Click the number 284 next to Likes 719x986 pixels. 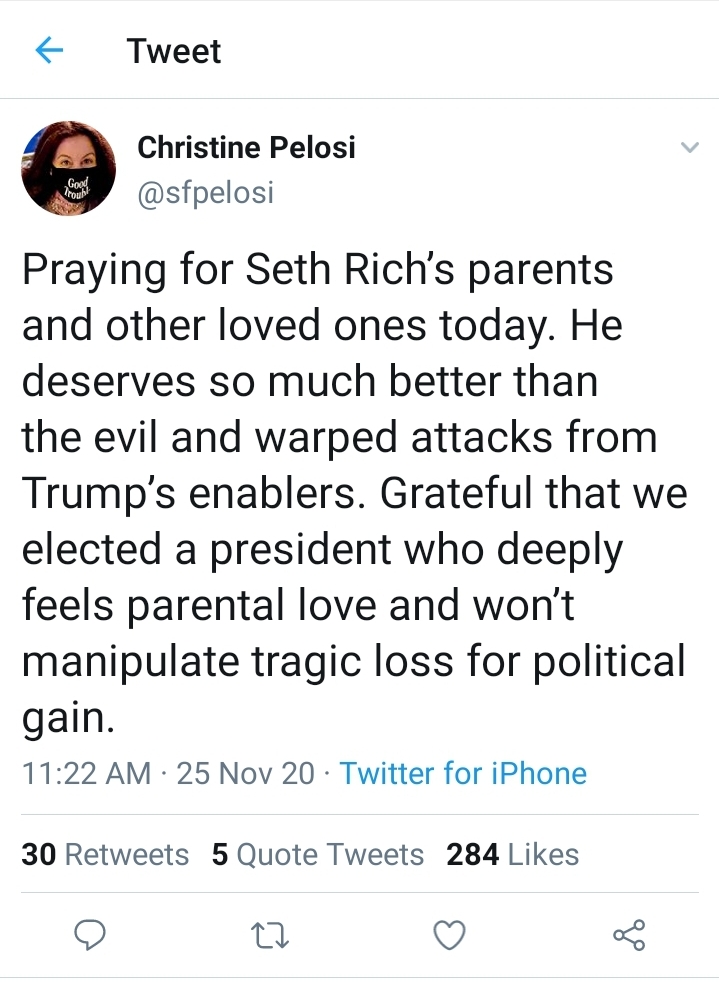tap(472, 855)
